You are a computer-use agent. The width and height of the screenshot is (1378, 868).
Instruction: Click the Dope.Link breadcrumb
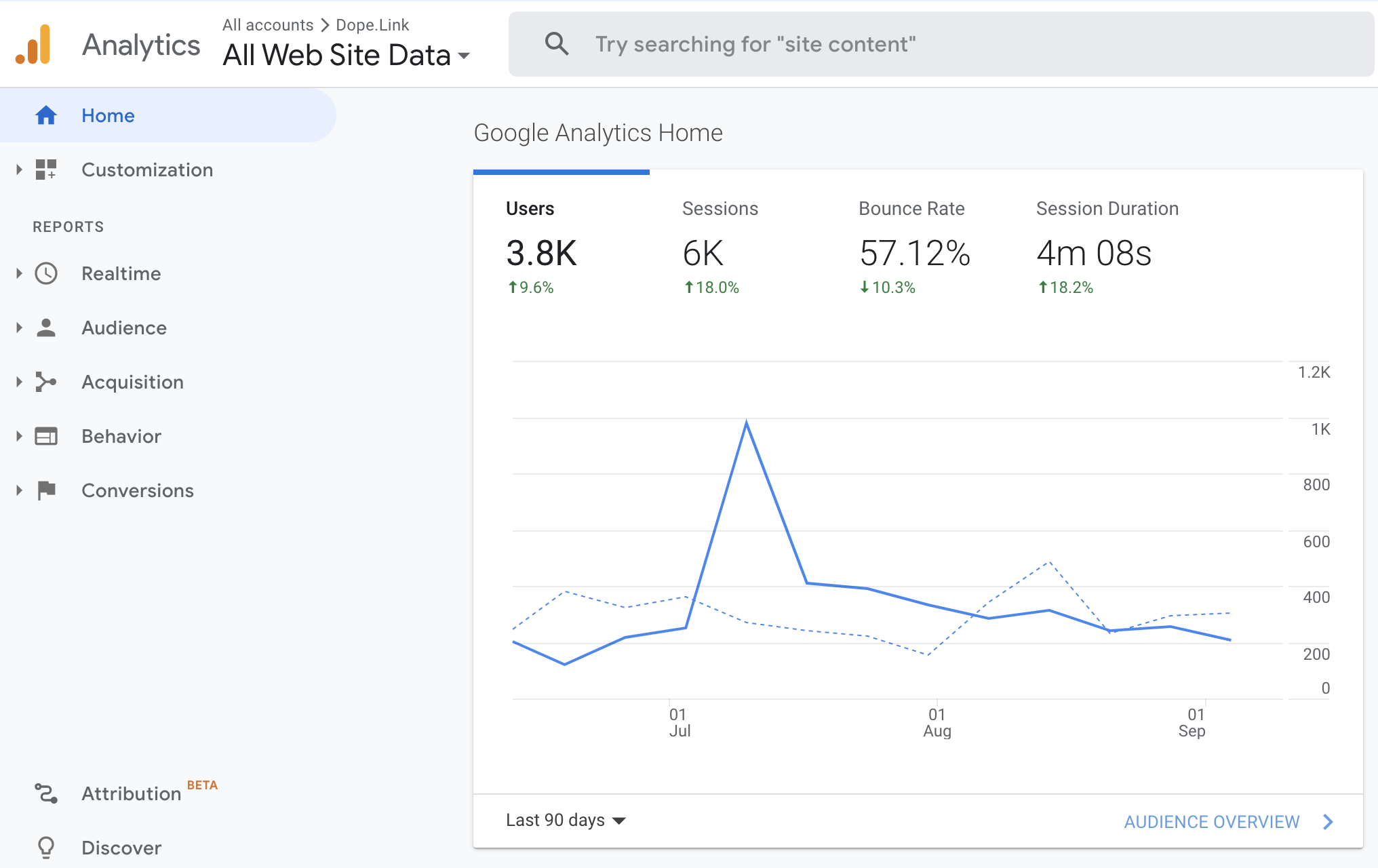372,25
